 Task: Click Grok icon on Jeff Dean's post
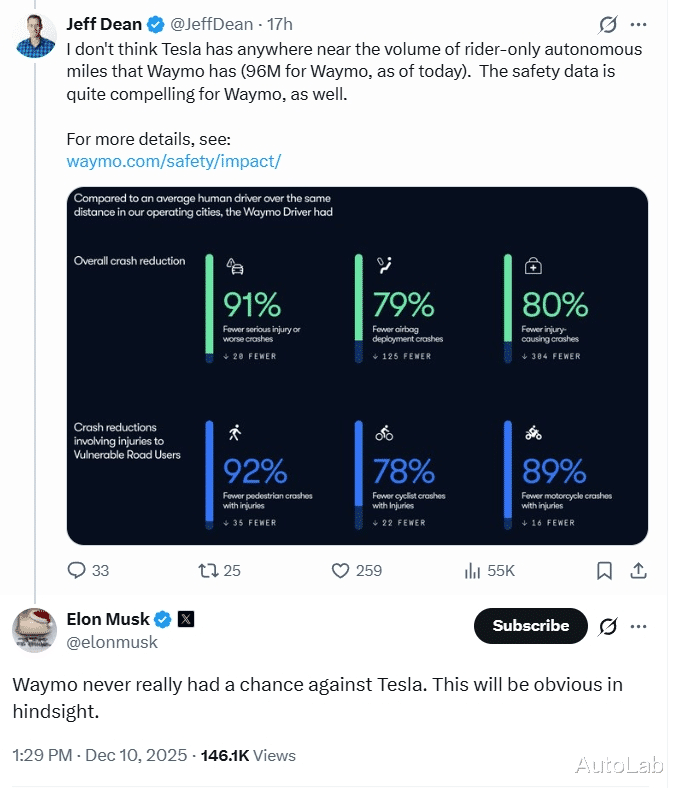(607, 24)
